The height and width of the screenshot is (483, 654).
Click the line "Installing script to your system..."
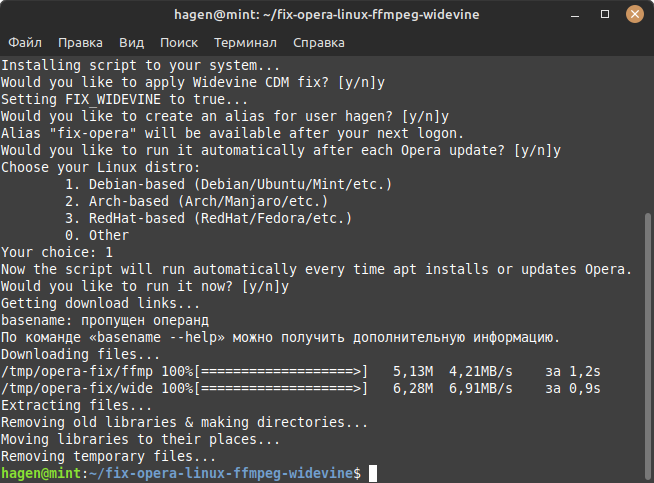(x=141, y=65)
